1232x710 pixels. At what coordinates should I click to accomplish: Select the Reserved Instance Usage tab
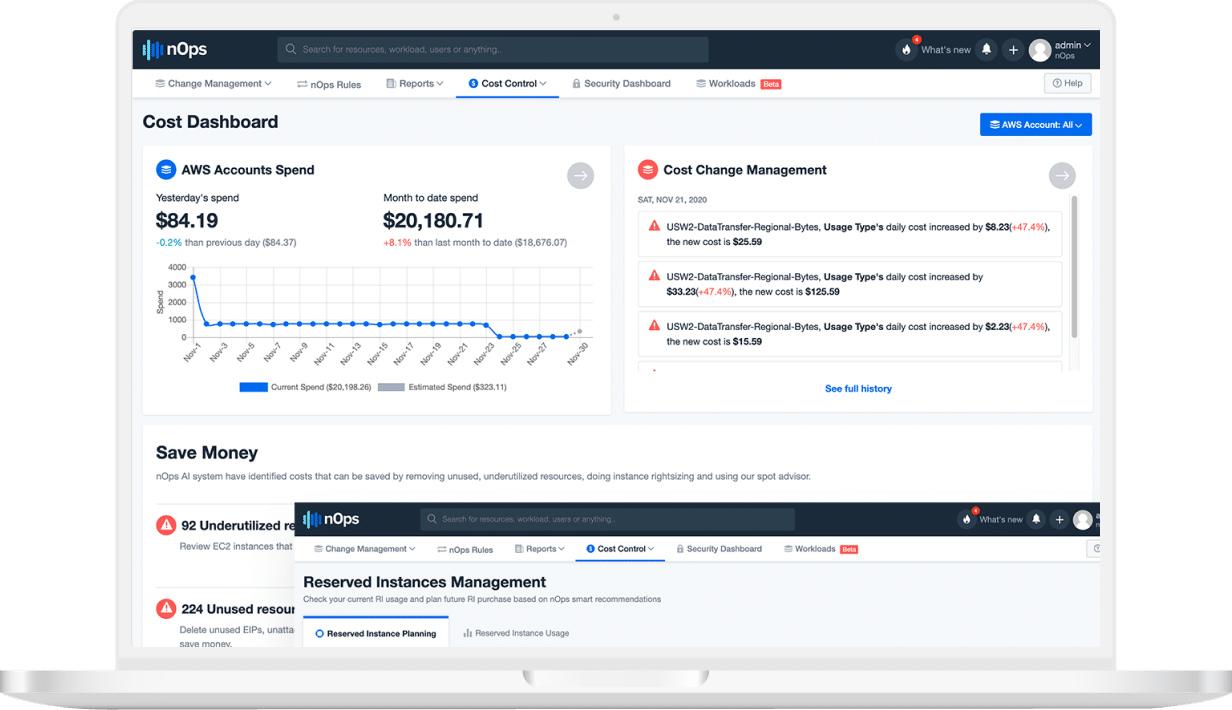pos(516,634)
